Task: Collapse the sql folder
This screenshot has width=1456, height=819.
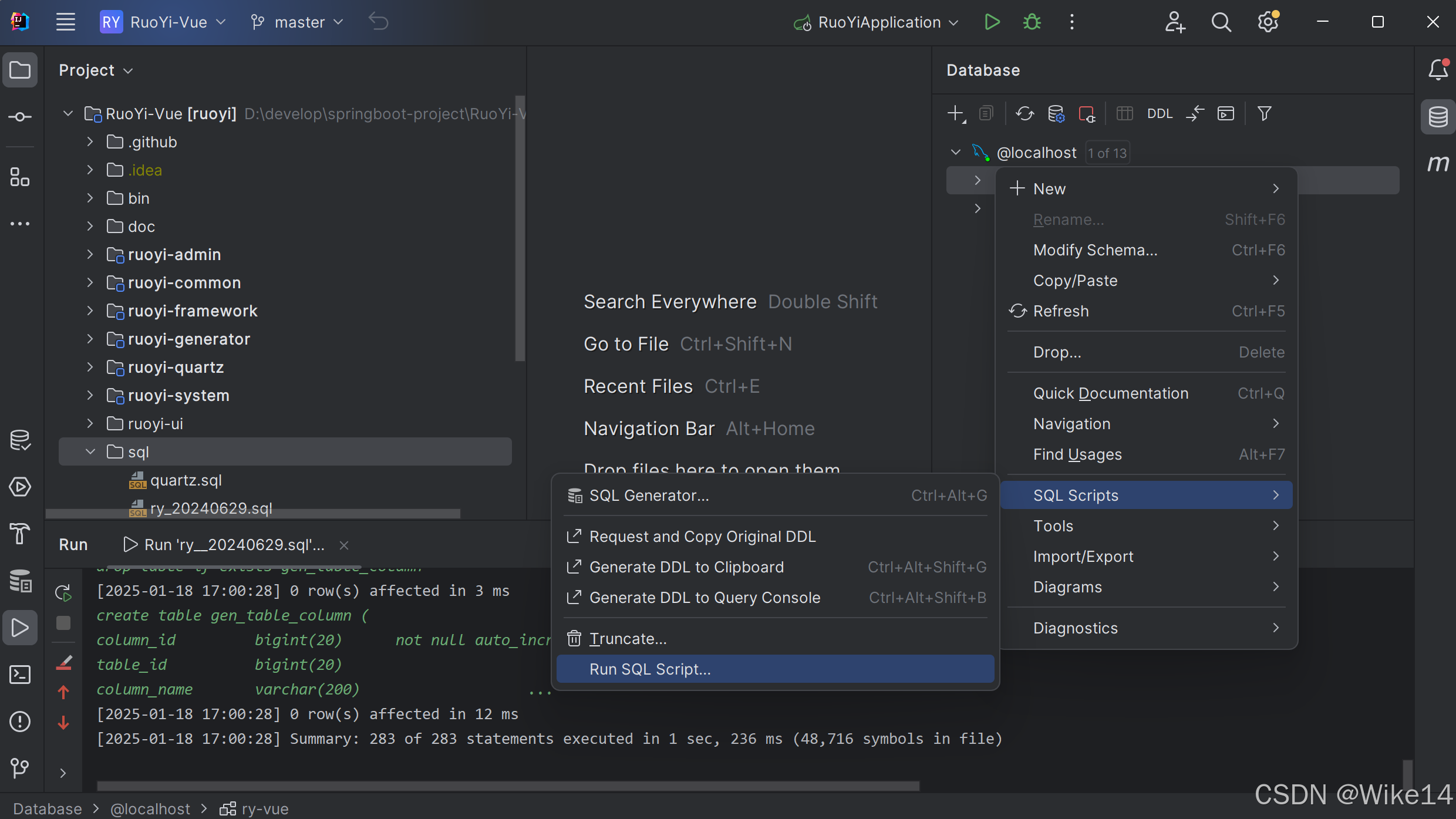Action: click(90, 451)
